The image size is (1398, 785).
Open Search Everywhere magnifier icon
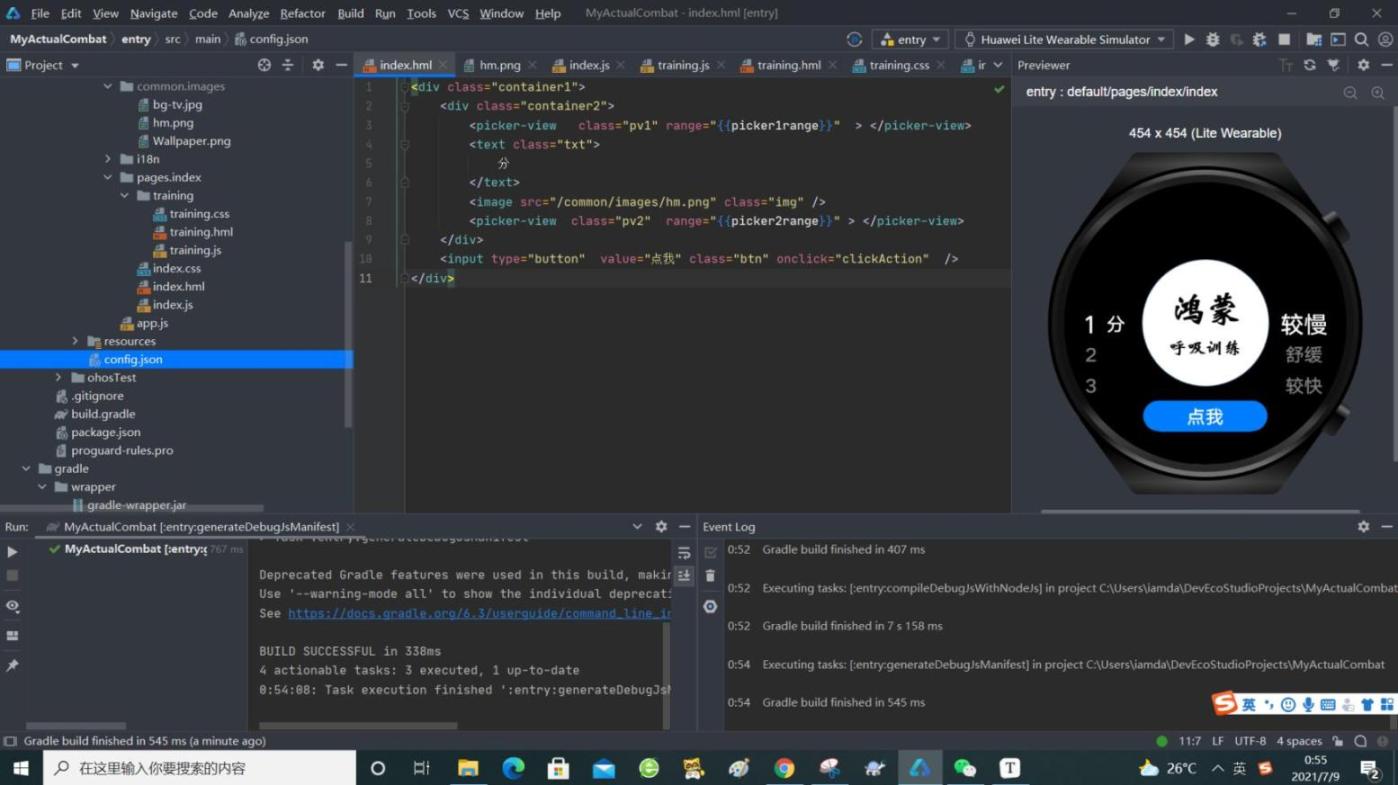coord(1361,40)
